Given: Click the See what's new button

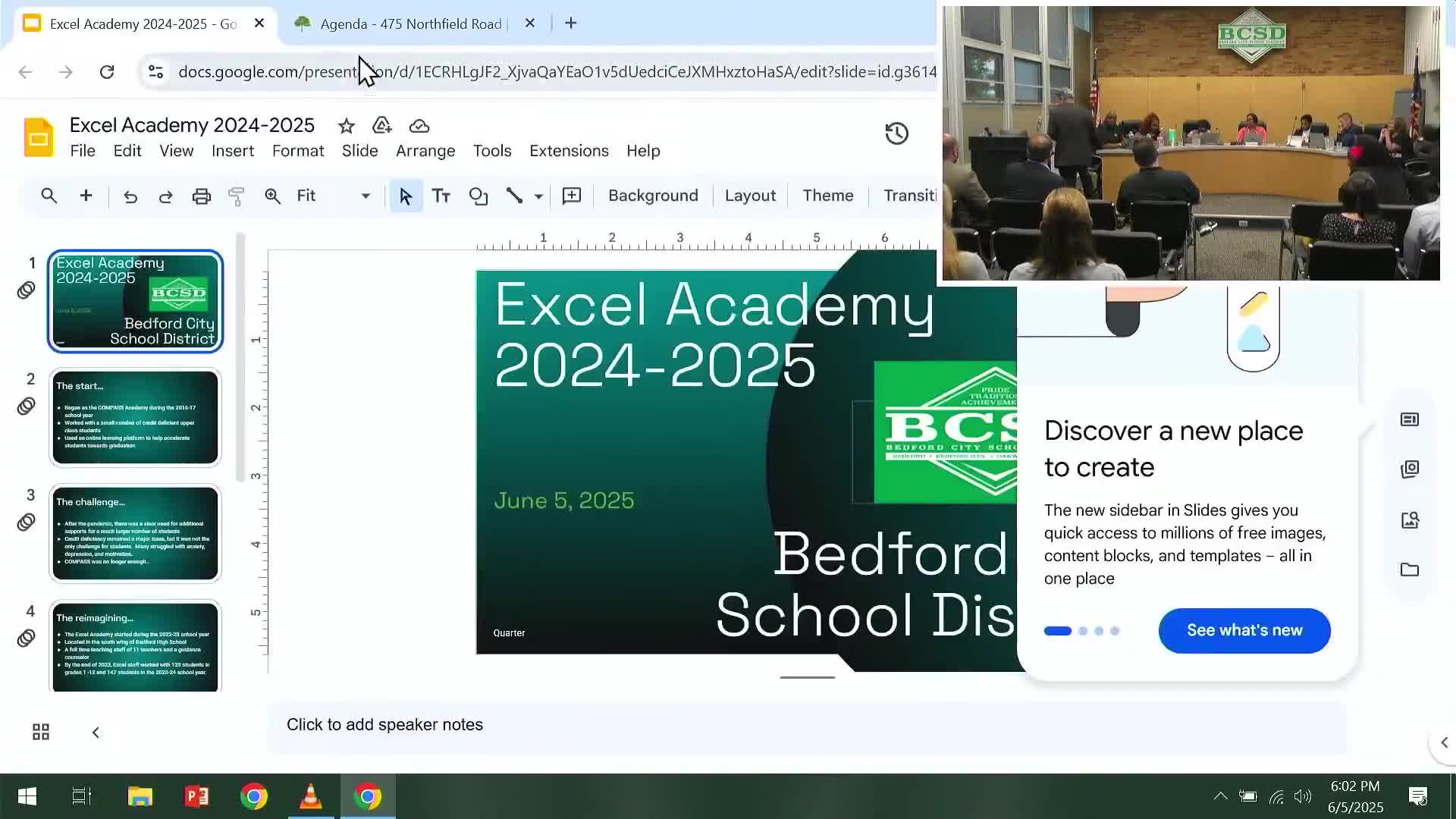Looking at the screenshot, I should point(1244,630).
